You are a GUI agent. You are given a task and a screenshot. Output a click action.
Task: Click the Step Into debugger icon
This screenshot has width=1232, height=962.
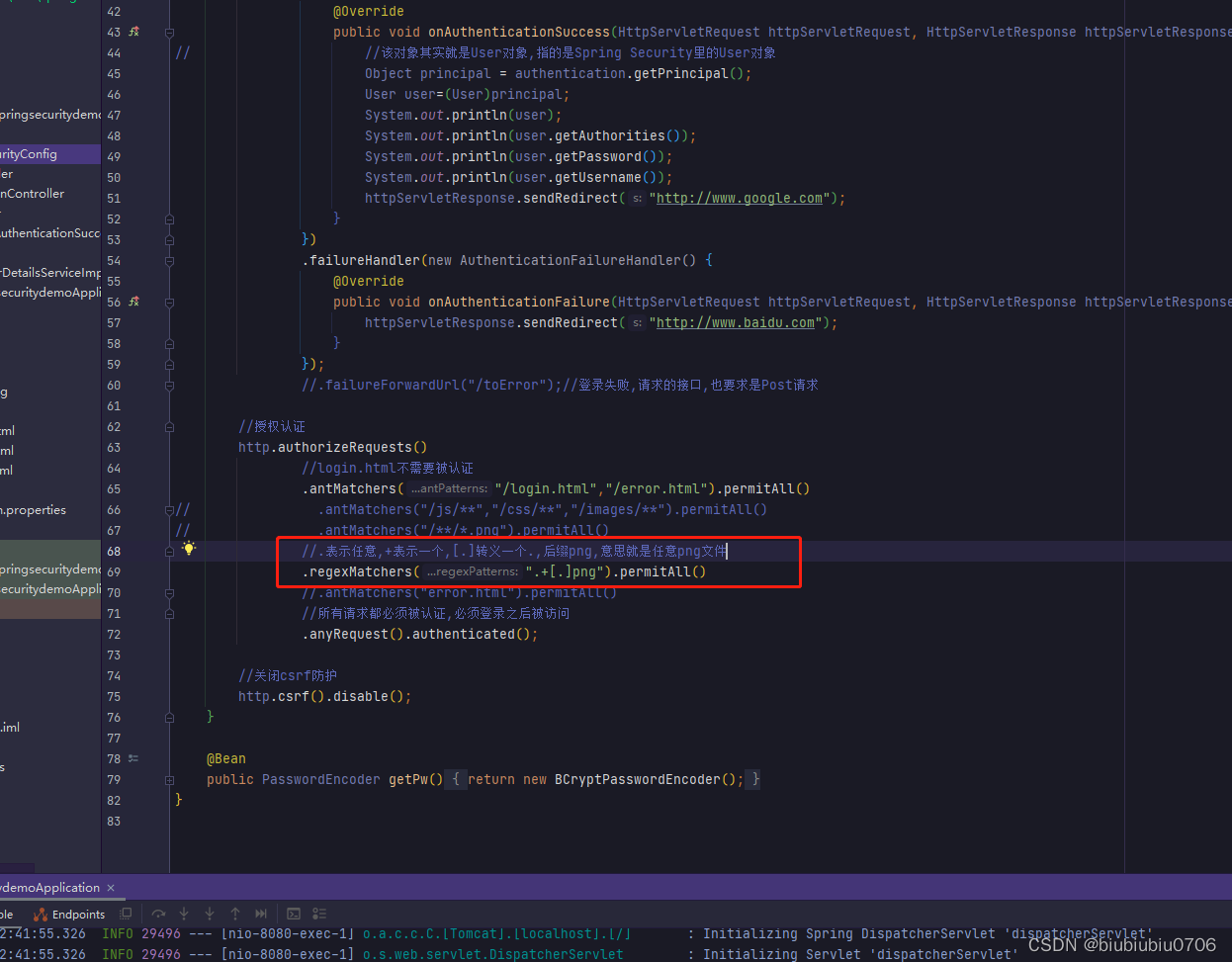pos(184,914)
